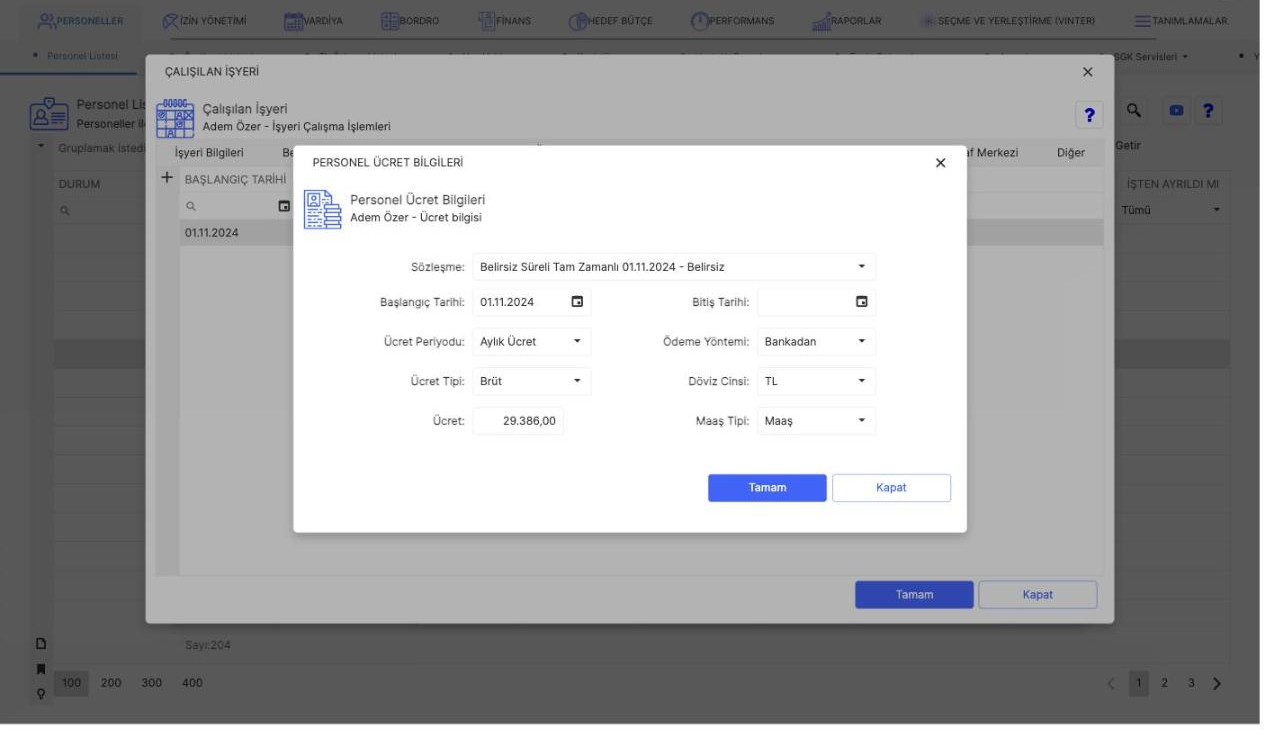1270x735 pixels.
Task: Go to next page arrow
Action: (x=1217, y=683)
